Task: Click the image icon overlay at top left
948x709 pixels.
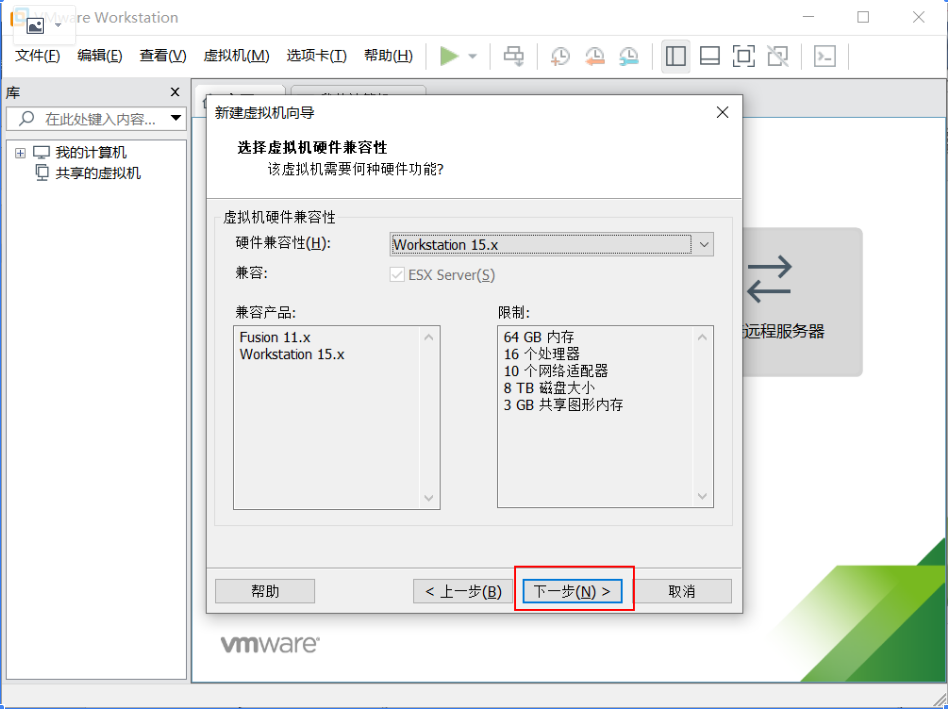Action: pos(36,25)
